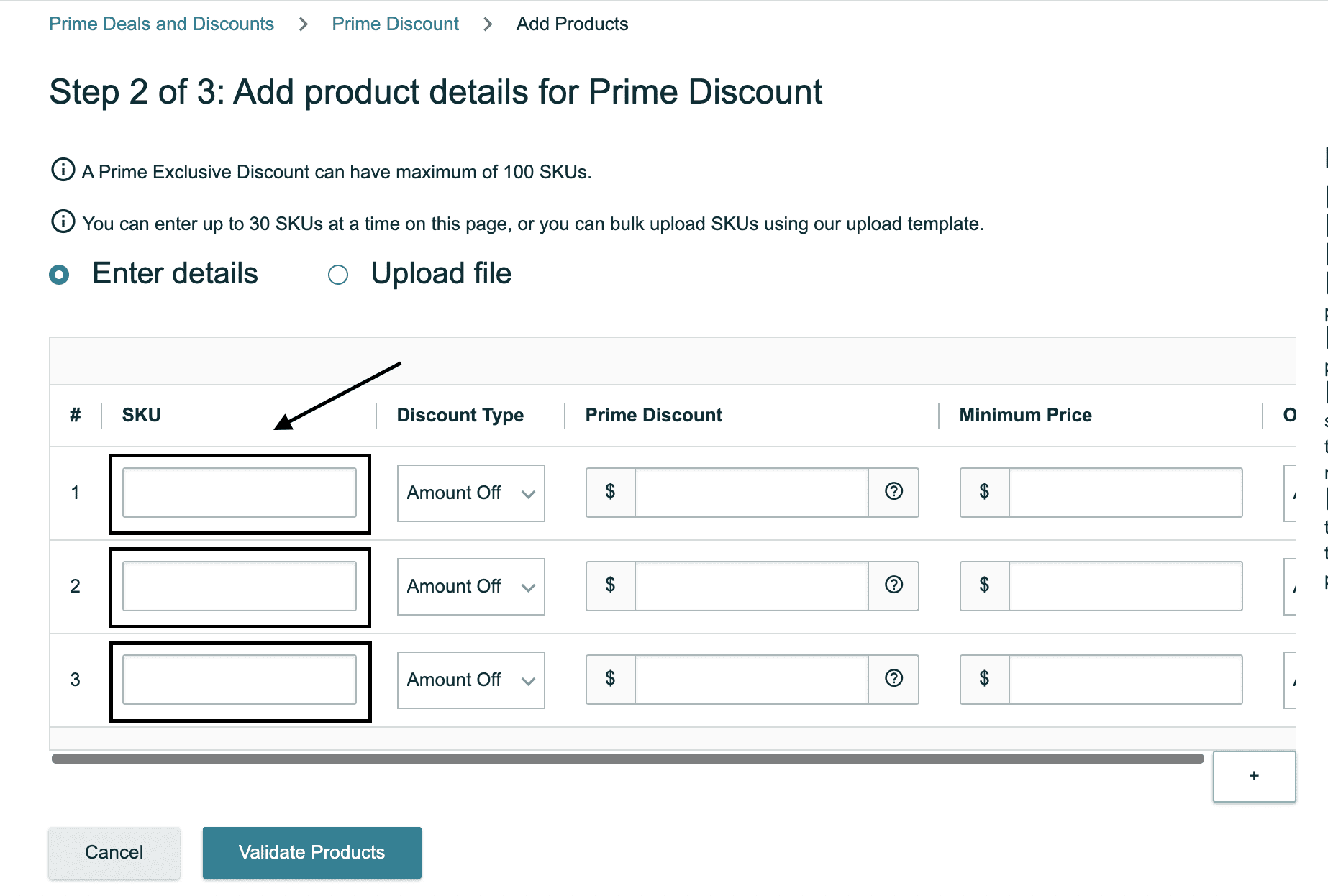This screenshot has width=1328, height=896.
Task: Focus the row 1 SKU input field
Action: coord(240,493)
